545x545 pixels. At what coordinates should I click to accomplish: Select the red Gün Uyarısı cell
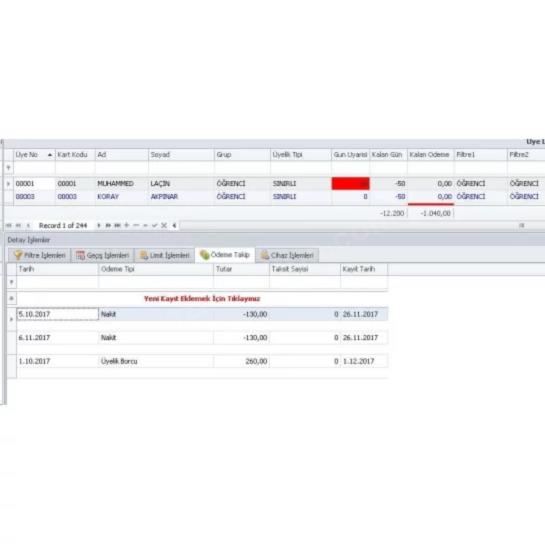350,184
